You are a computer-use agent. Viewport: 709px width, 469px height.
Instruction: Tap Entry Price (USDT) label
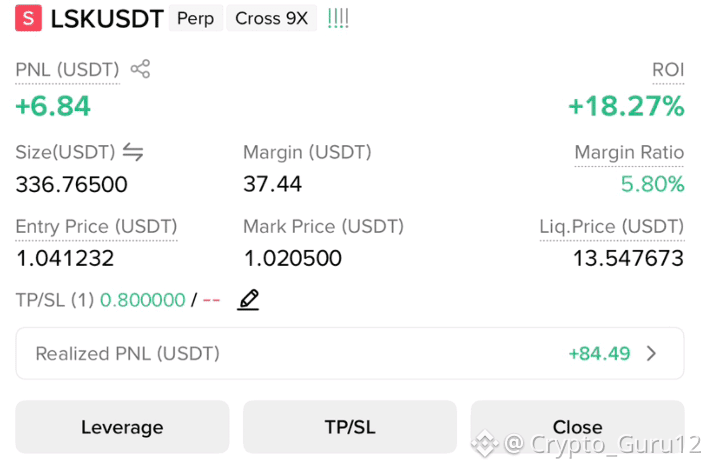[x=96, y=227]
